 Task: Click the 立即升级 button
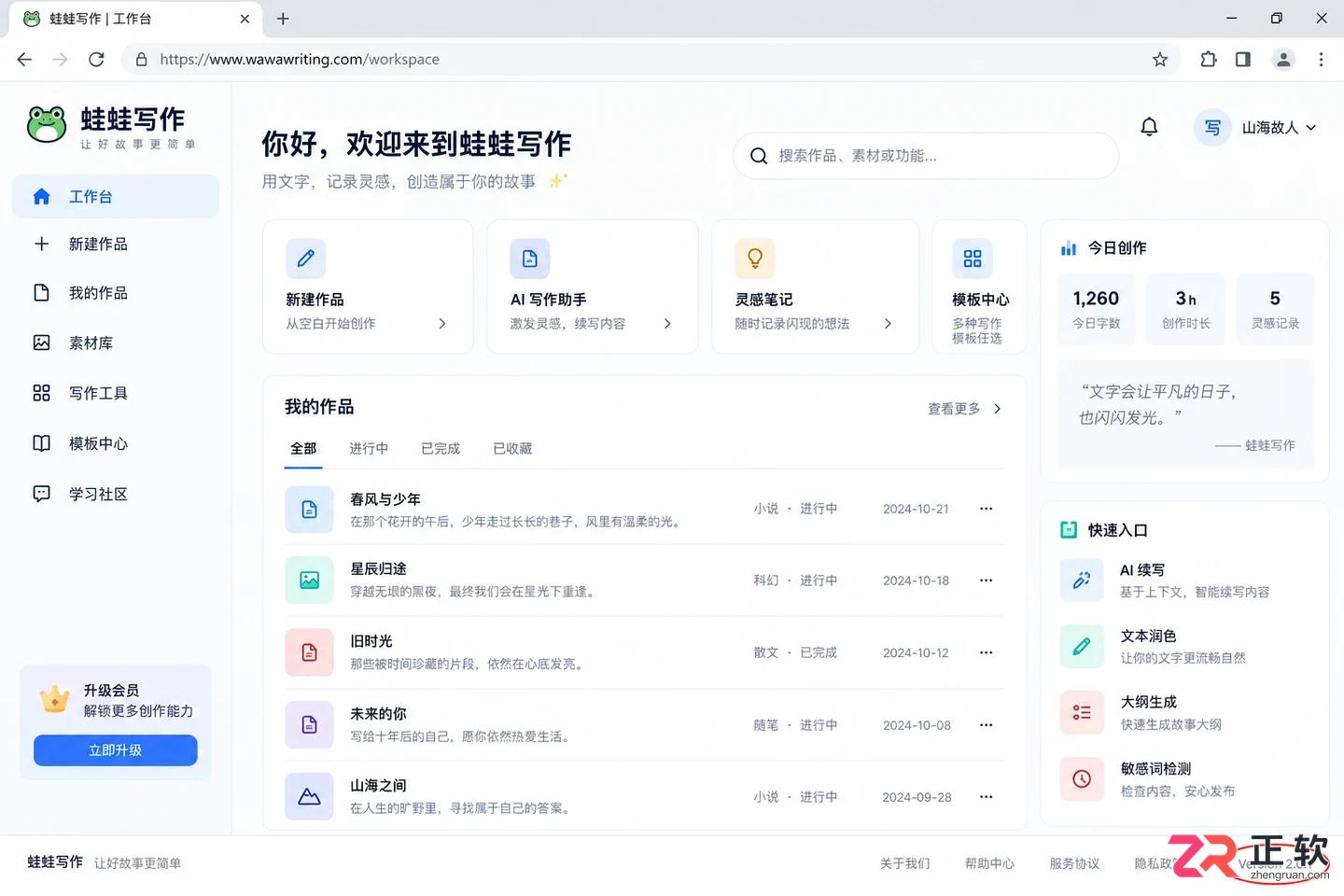pyautogui.click(x=116, y=750)
